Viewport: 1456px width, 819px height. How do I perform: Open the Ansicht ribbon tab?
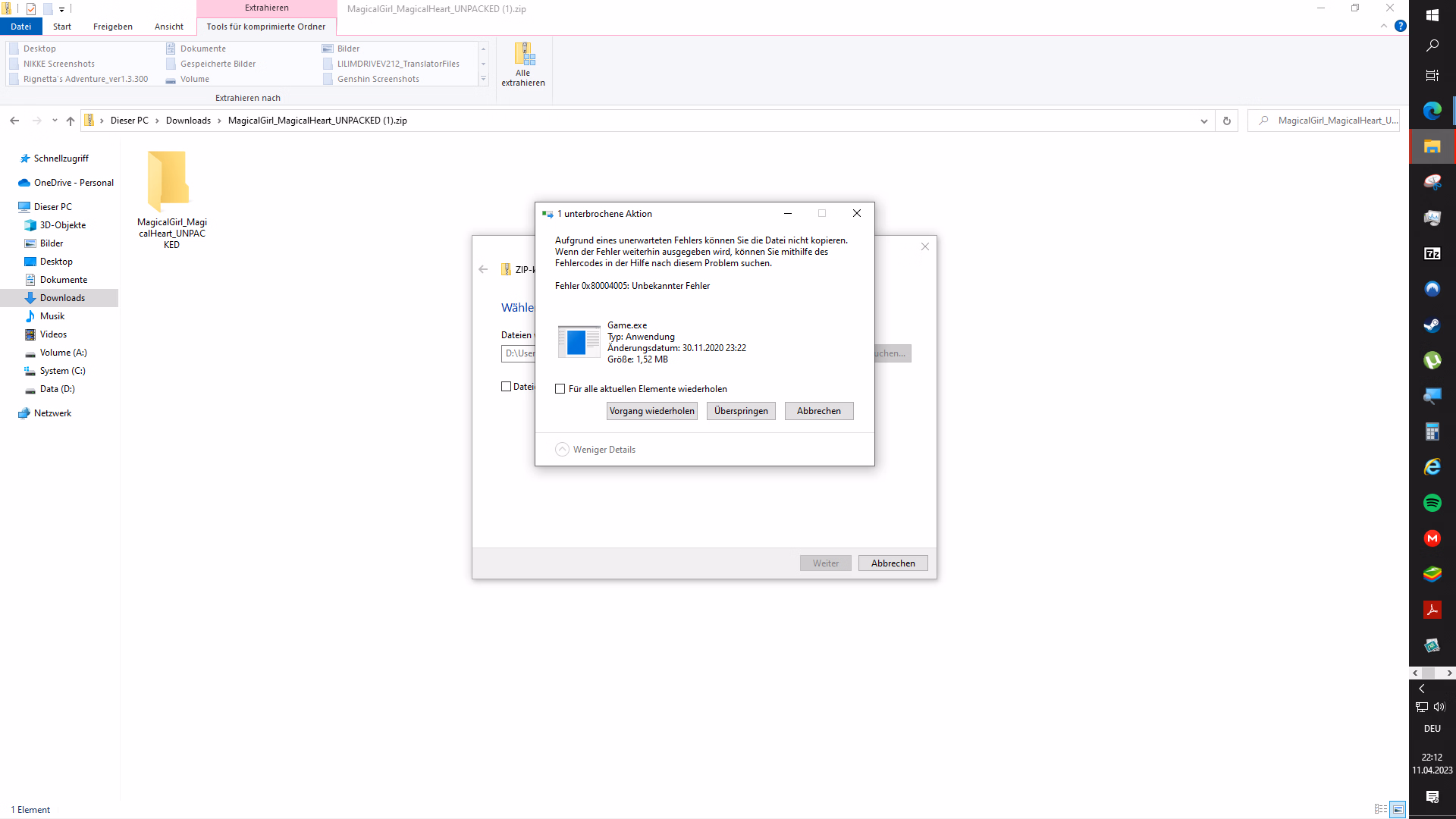click(168, 27)
